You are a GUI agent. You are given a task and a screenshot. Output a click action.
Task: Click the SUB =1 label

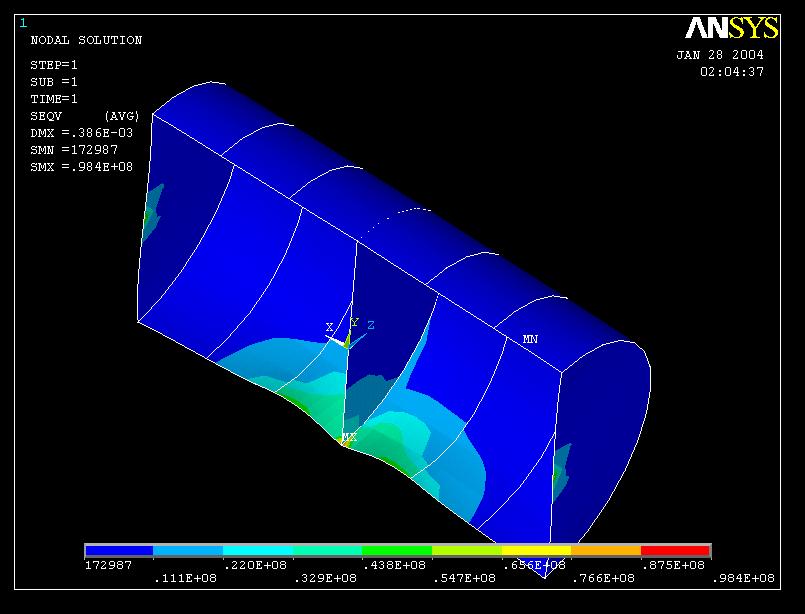pyautogui.click(x=54, y=82)
